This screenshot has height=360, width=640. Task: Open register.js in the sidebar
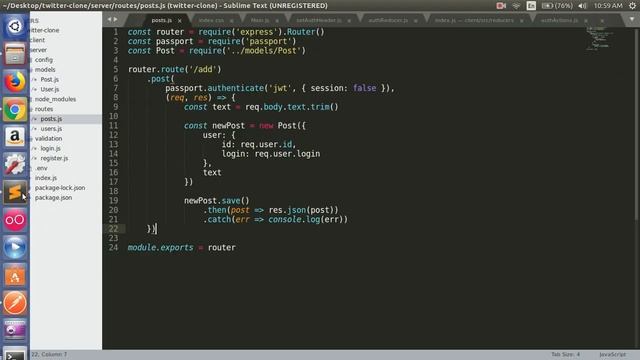[54, 158]
